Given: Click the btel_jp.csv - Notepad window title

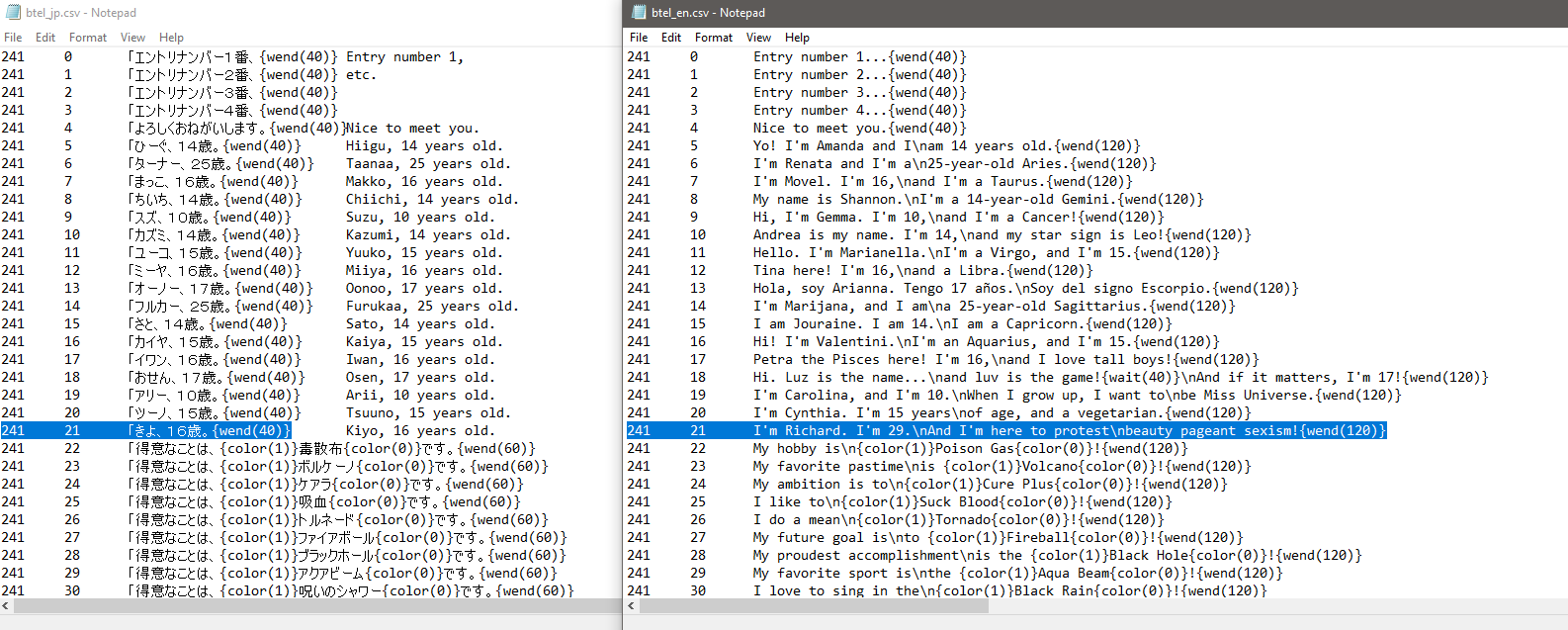Looking at the screenshot, I should [81, 13].
